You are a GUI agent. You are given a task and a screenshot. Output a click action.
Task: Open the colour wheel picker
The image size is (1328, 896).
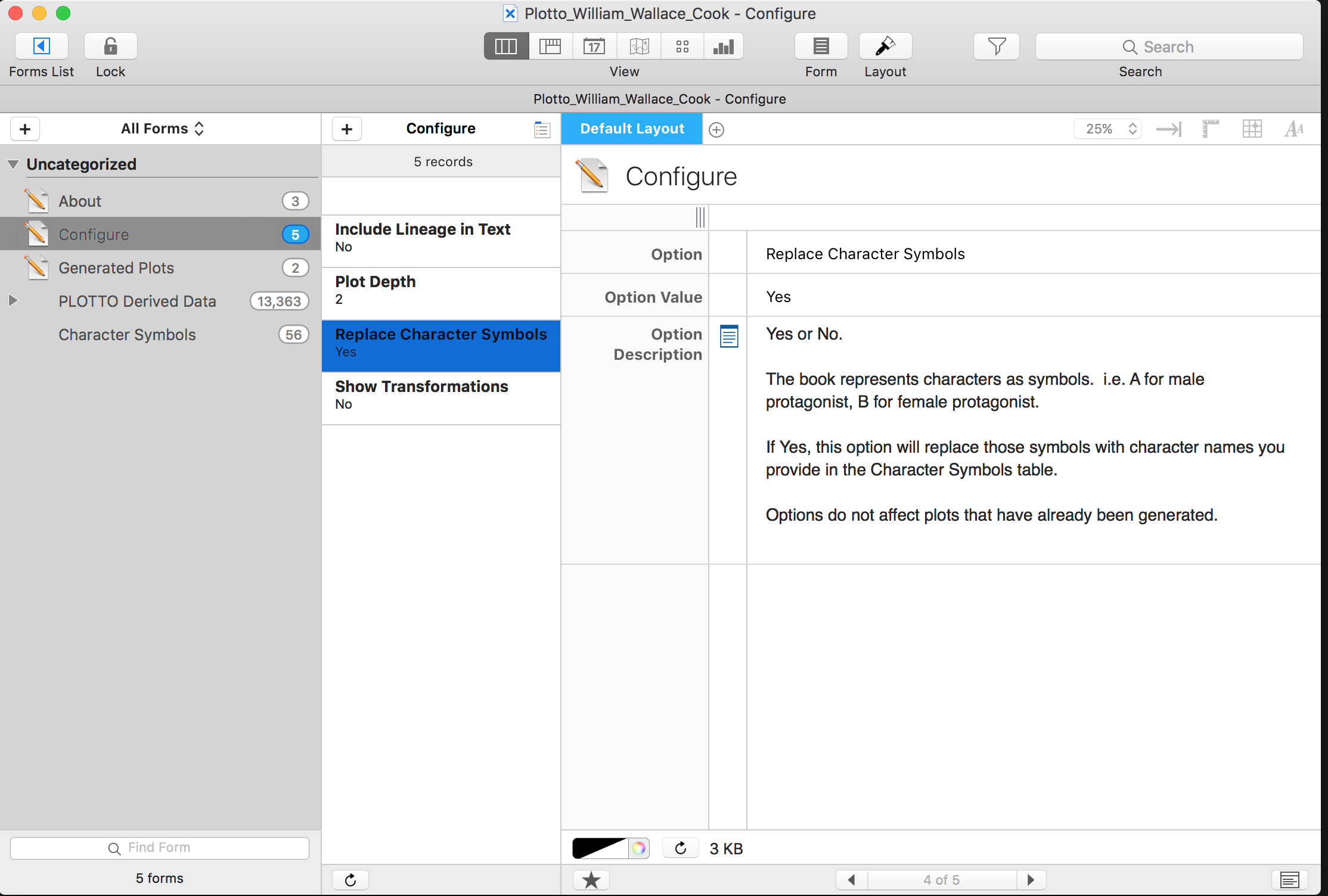[639, 848]
